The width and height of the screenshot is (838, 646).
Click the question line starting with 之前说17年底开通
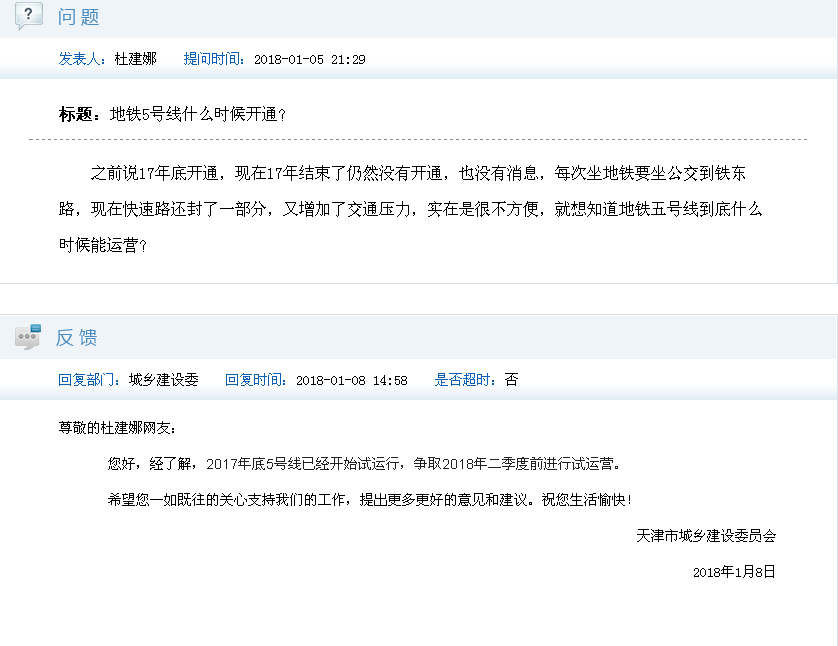click(418, 173)
